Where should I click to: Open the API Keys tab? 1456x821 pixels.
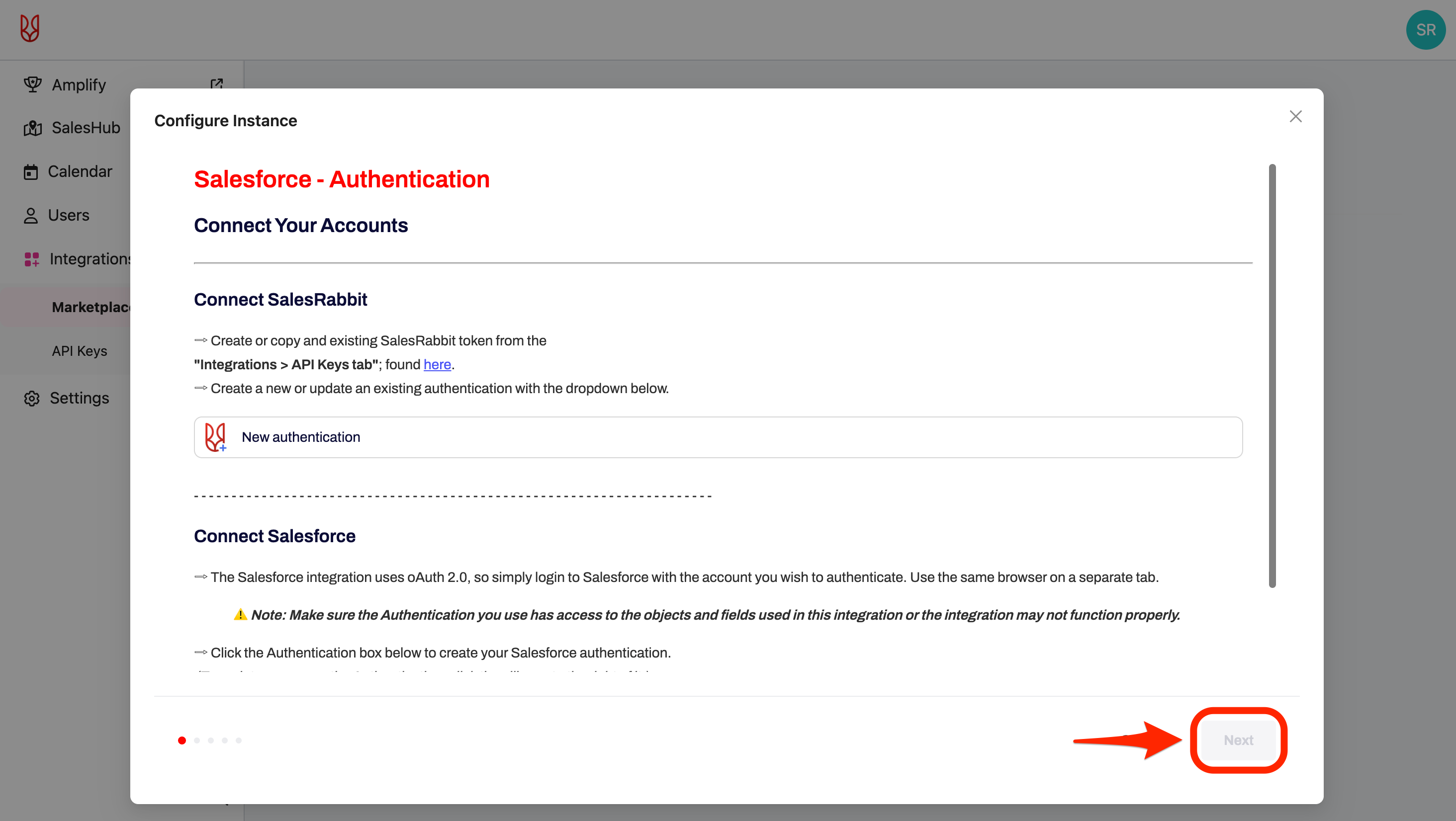pyautogui.click(x=79, y=350)
